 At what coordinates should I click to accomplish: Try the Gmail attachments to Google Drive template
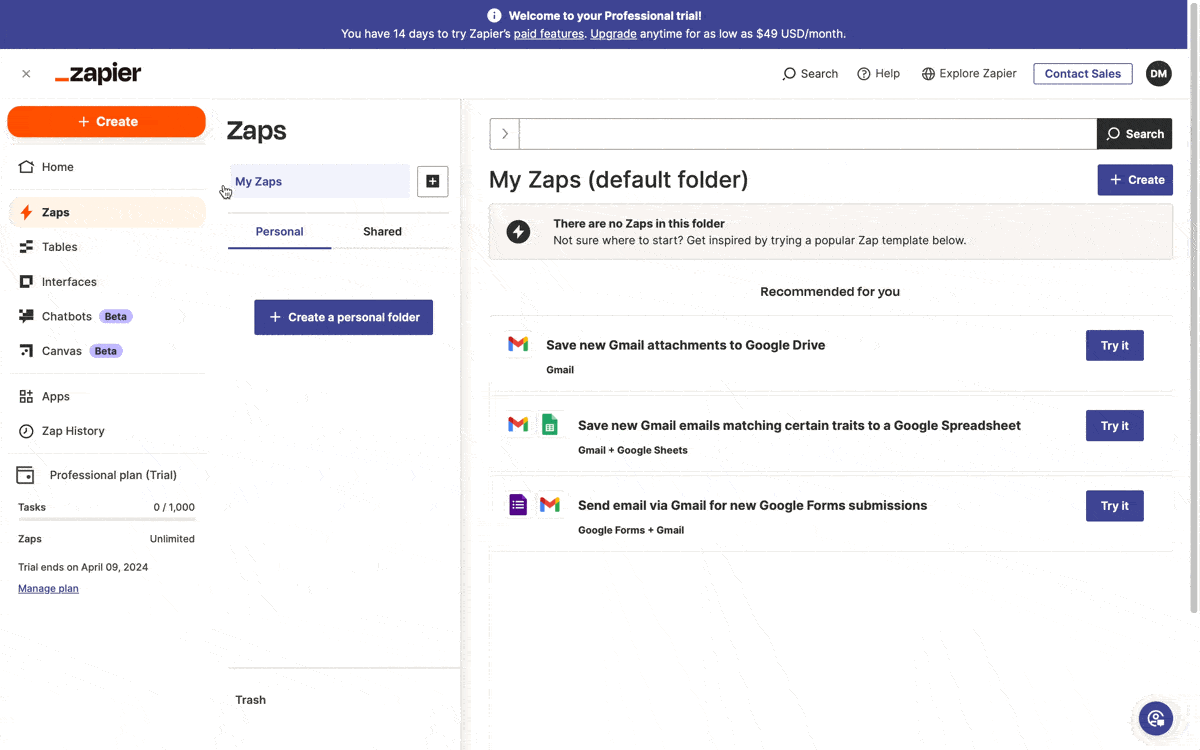point(1114,346)
